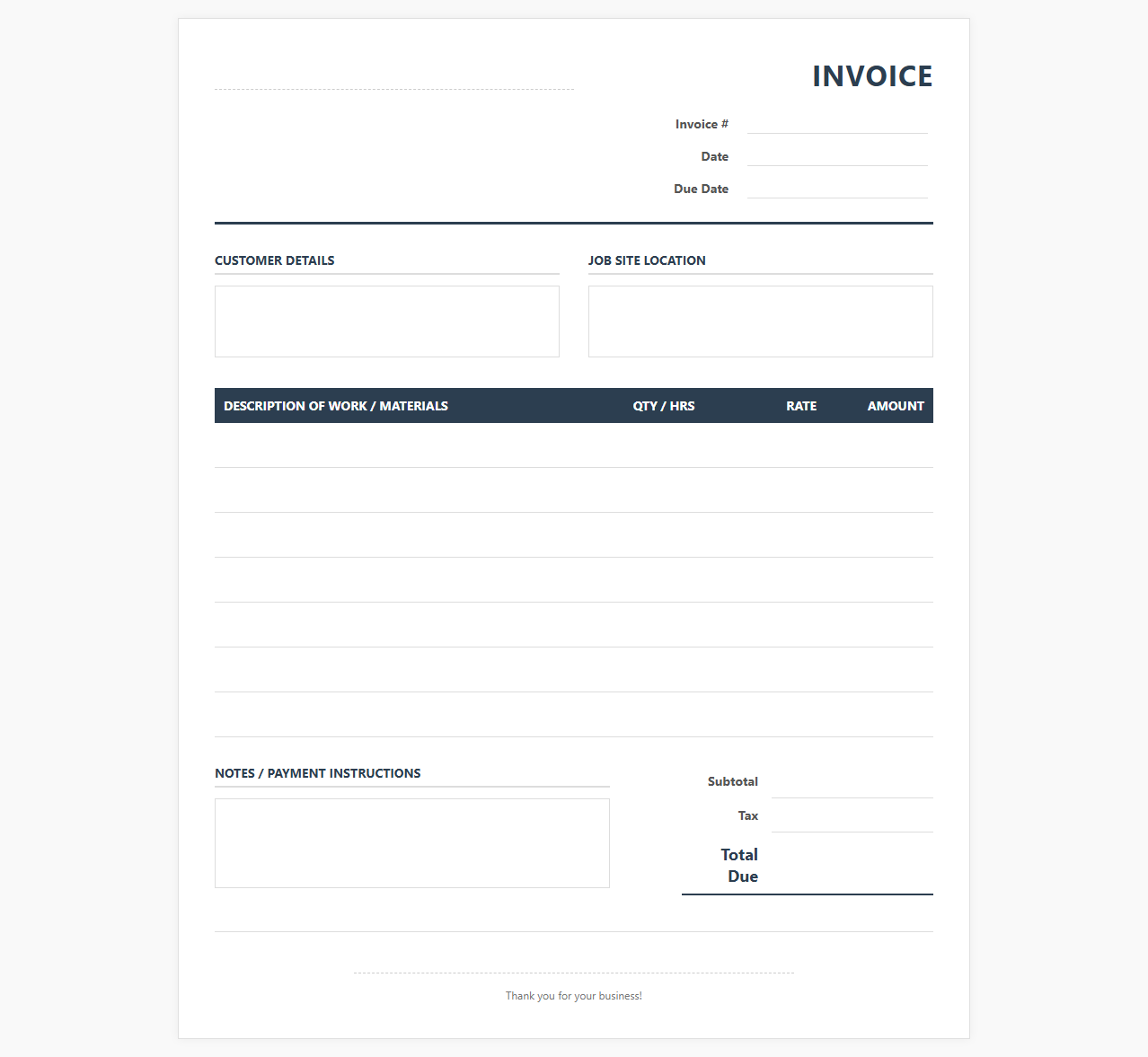Click the 'Subtotal' label
The width and height of the screenshot is (1148, 1057).
[x=733, y=781]
